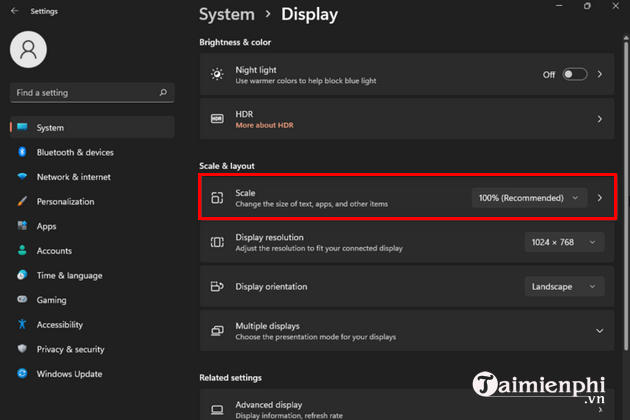
Task: Click the Network wifi icon in sidebar
Action: tap(22, 176)
